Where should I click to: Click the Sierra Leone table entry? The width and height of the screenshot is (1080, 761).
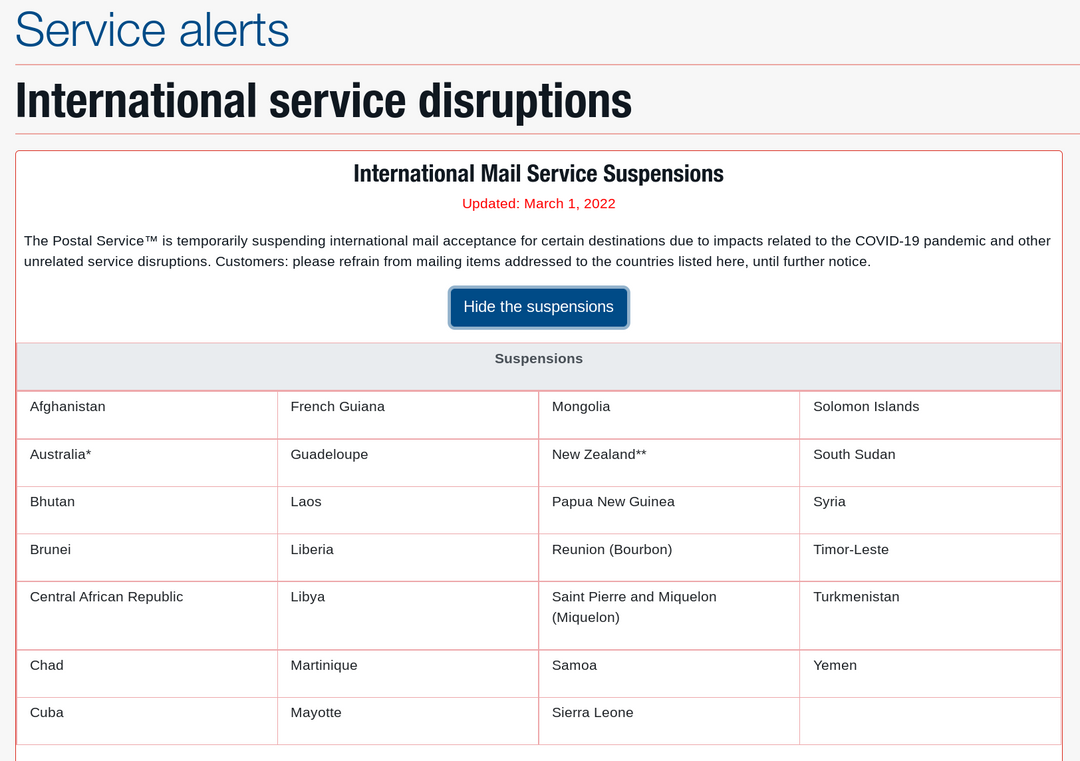pos(593,712)
